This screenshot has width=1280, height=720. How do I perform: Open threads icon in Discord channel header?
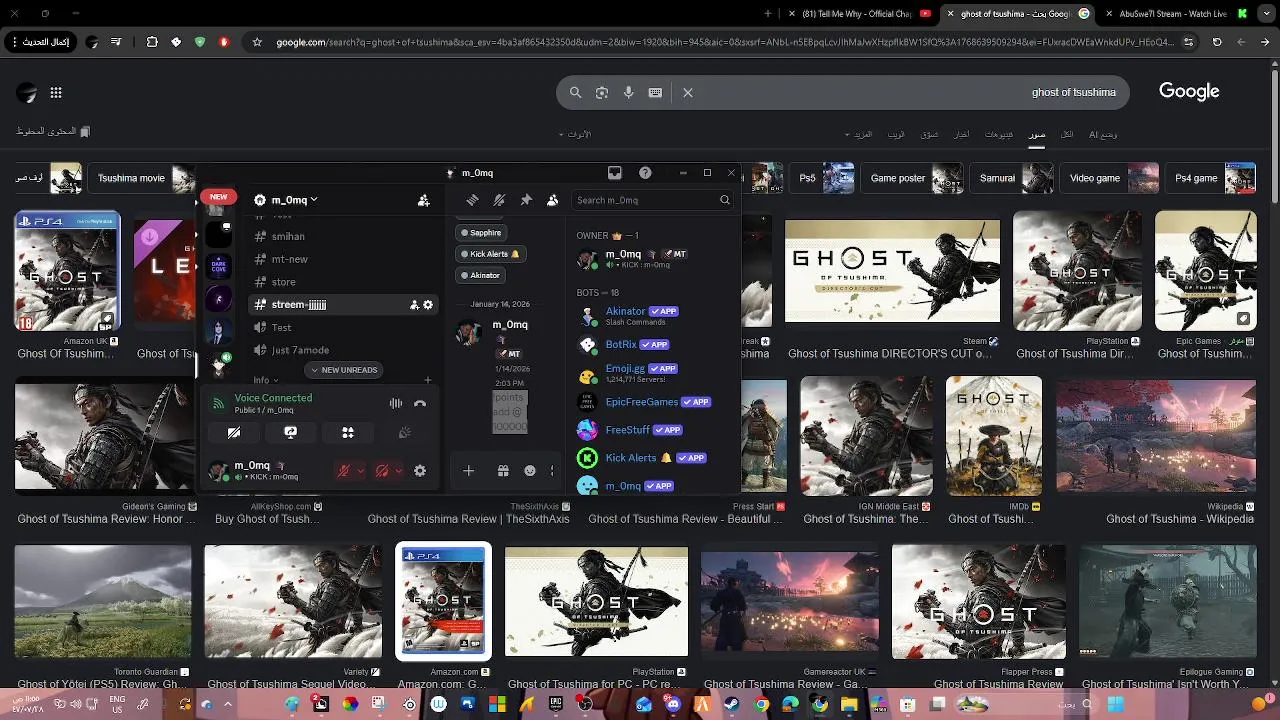pyautogui.click(x=472, y=200)
